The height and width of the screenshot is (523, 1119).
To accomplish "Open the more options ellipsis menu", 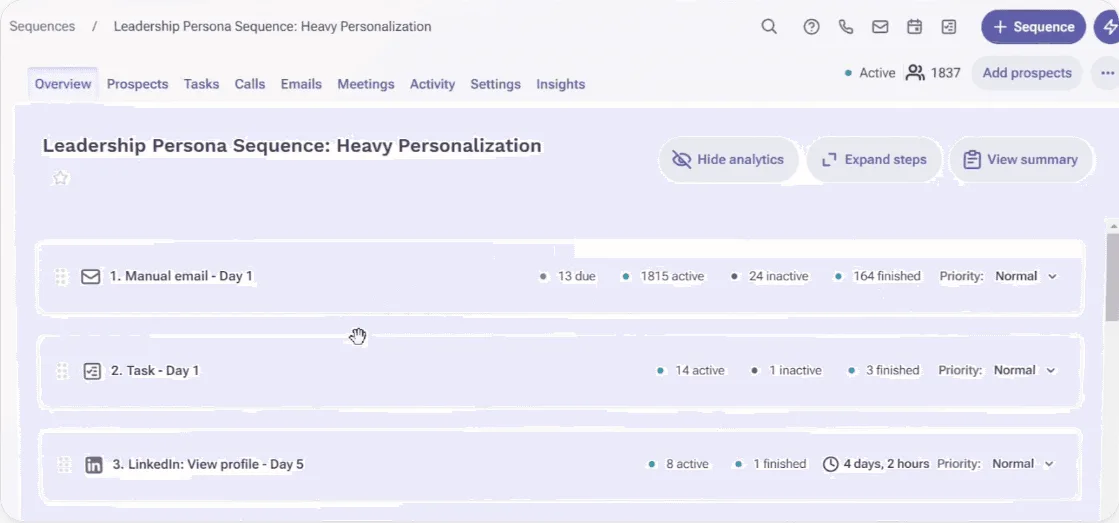I will coord(1107,73).
